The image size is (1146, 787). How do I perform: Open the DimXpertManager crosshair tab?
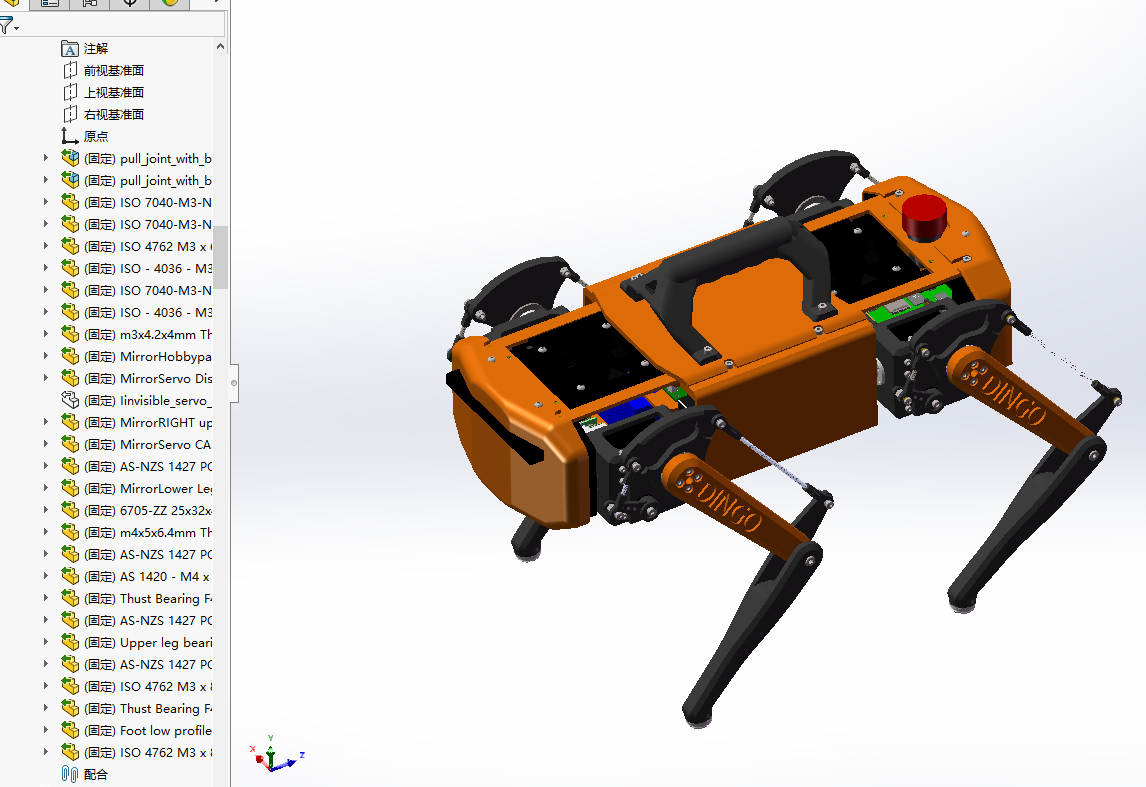tap(130, 3)
